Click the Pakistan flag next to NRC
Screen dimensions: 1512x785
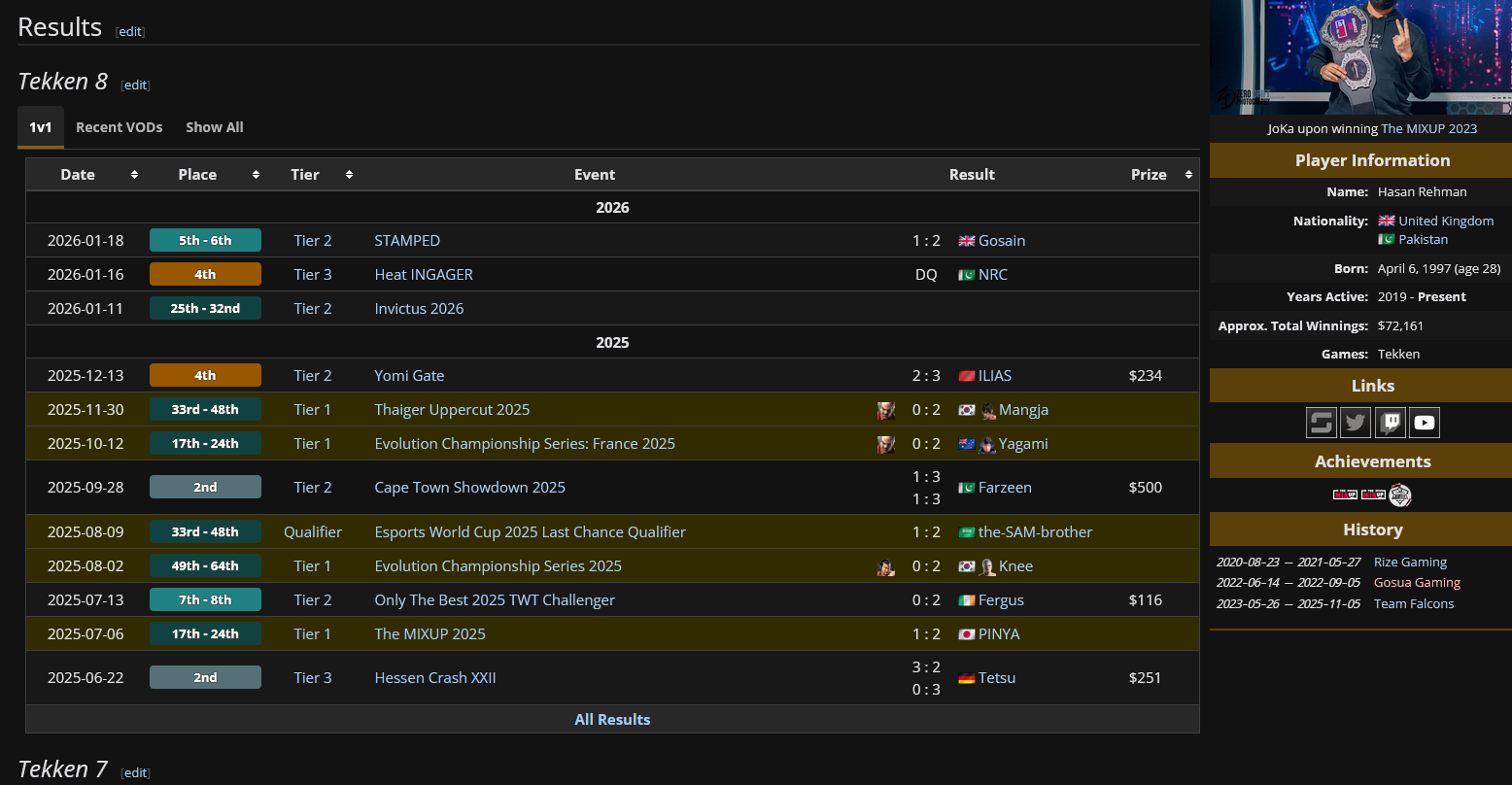(966, 275)
